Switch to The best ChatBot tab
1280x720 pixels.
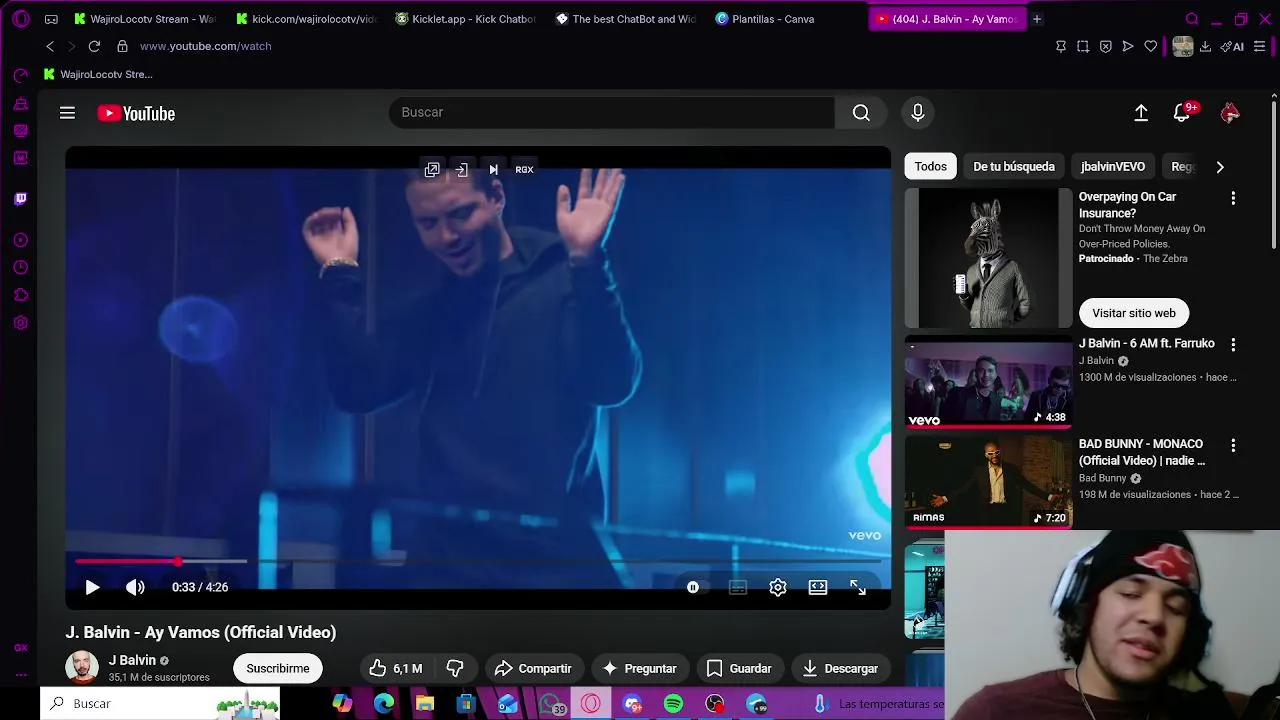pos(627,19)
